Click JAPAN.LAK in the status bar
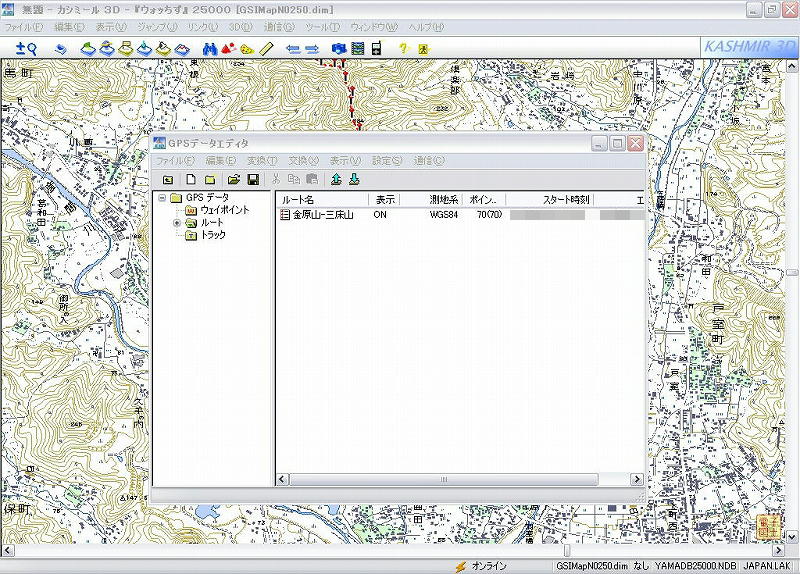Image resolution: width=800 pixels, height=574 pixels. [767, 566]
